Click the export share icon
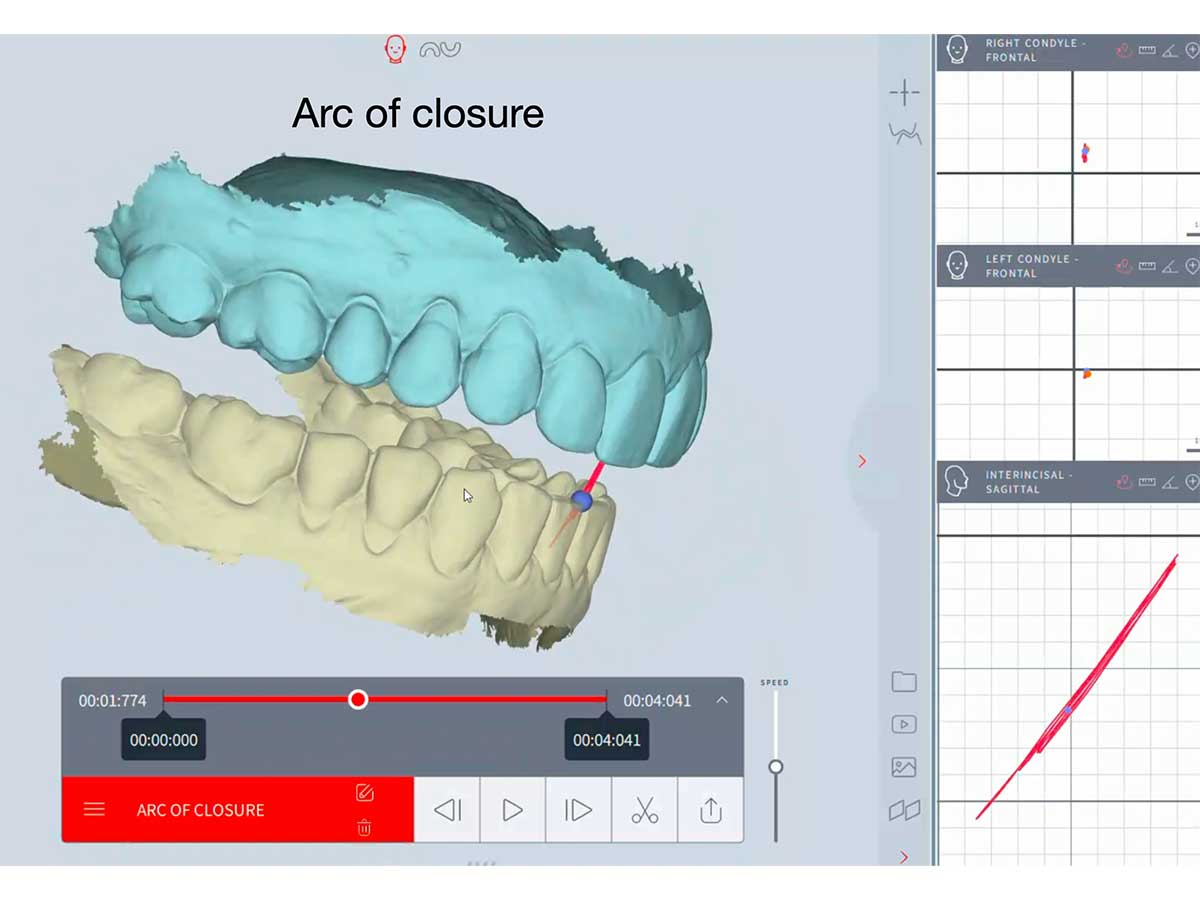Image resolution: width=1200 pixels, height=900 pixels. point(711,810)
